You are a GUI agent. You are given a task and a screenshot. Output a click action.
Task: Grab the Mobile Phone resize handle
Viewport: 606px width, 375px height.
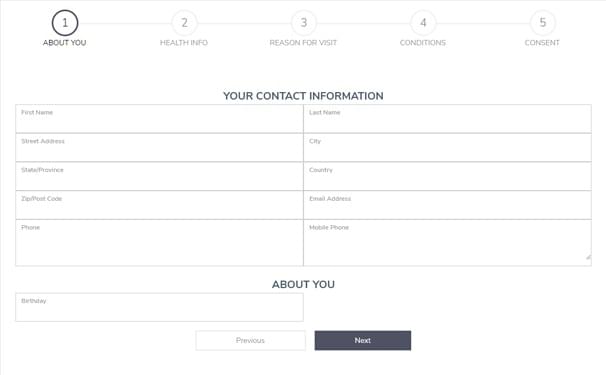pyautogui.click(x=588, y=257)
